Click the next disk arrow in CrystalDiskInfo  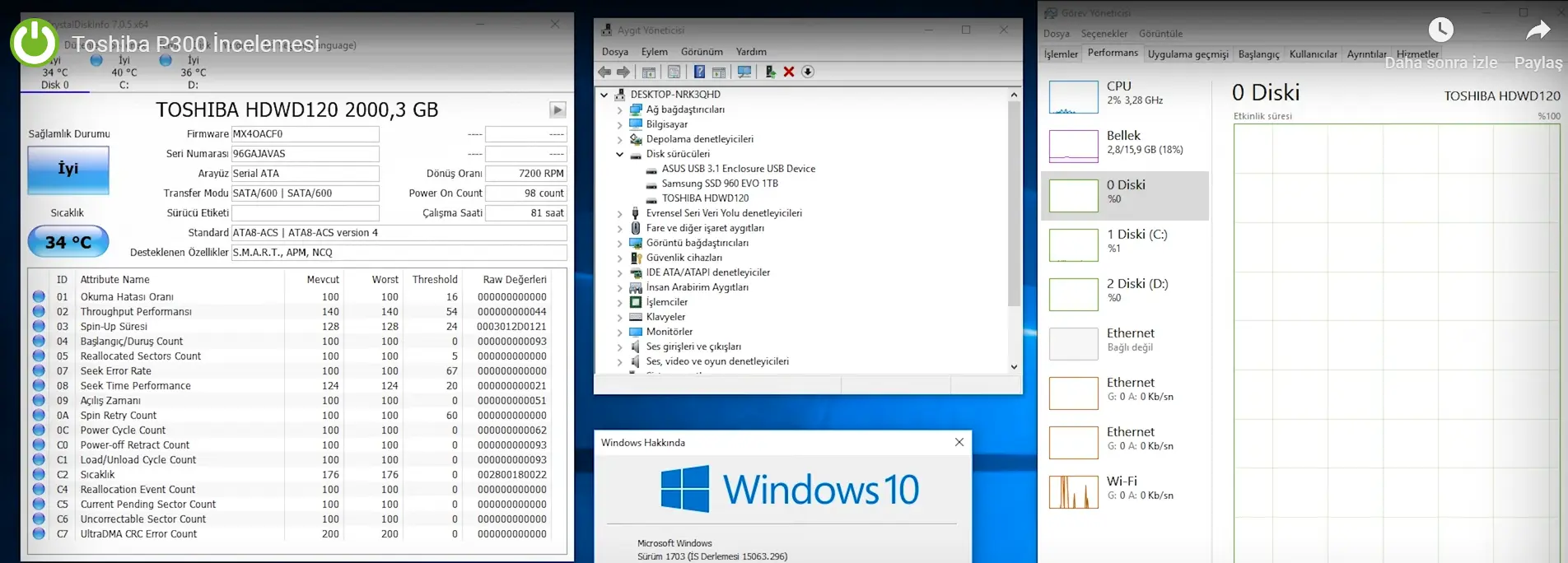[x=558, y=109]
